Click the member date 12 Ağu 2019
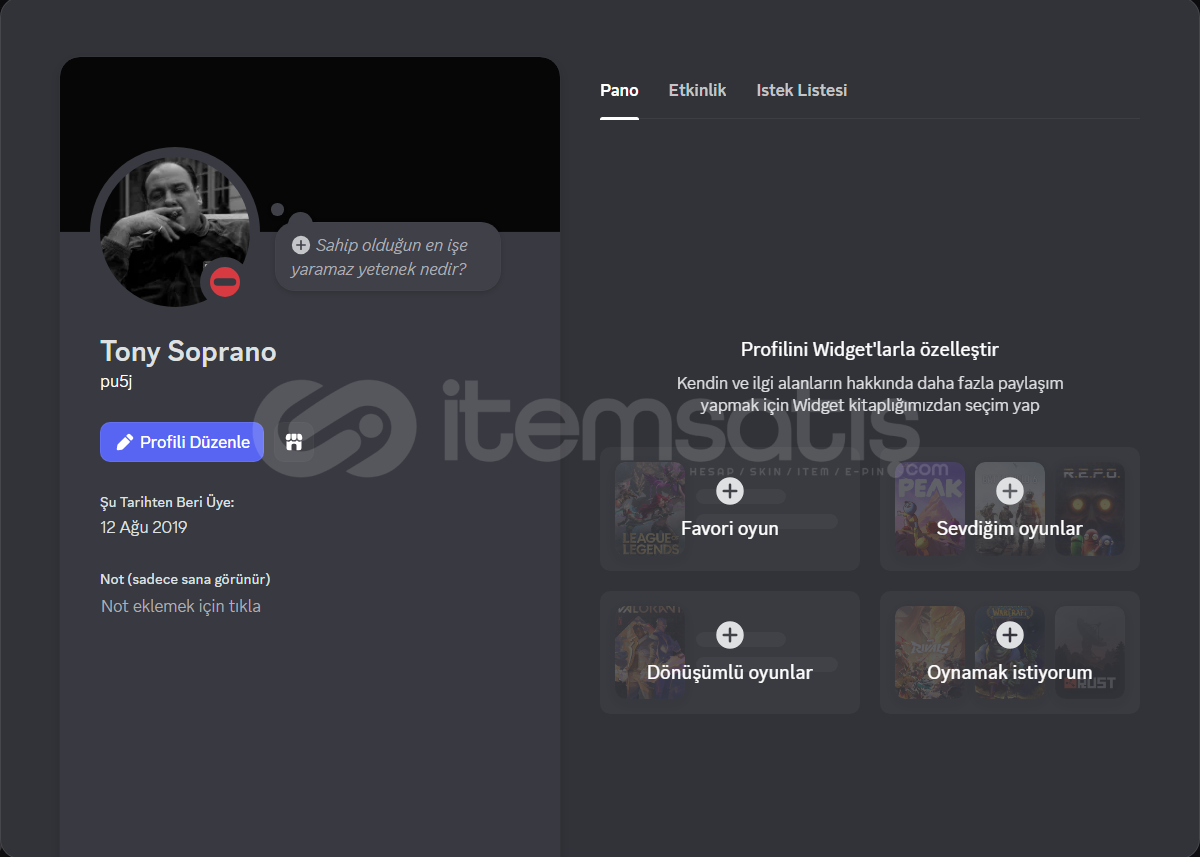The image size is (1200, 857). [x=144, y=527]
